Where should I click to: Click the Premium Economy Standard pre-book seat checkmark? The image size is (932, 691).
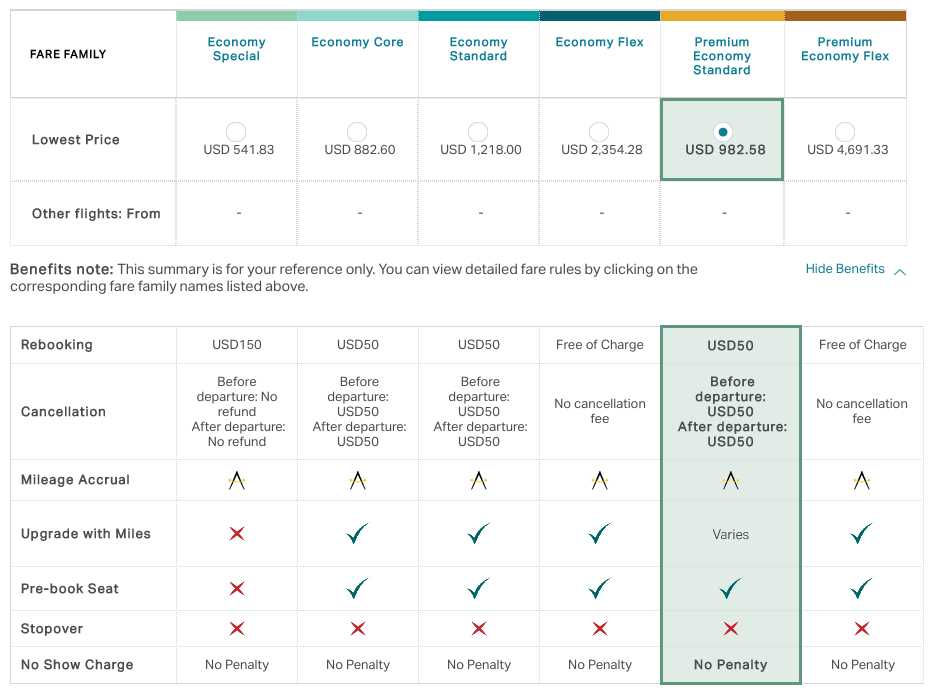pos(731,588)
